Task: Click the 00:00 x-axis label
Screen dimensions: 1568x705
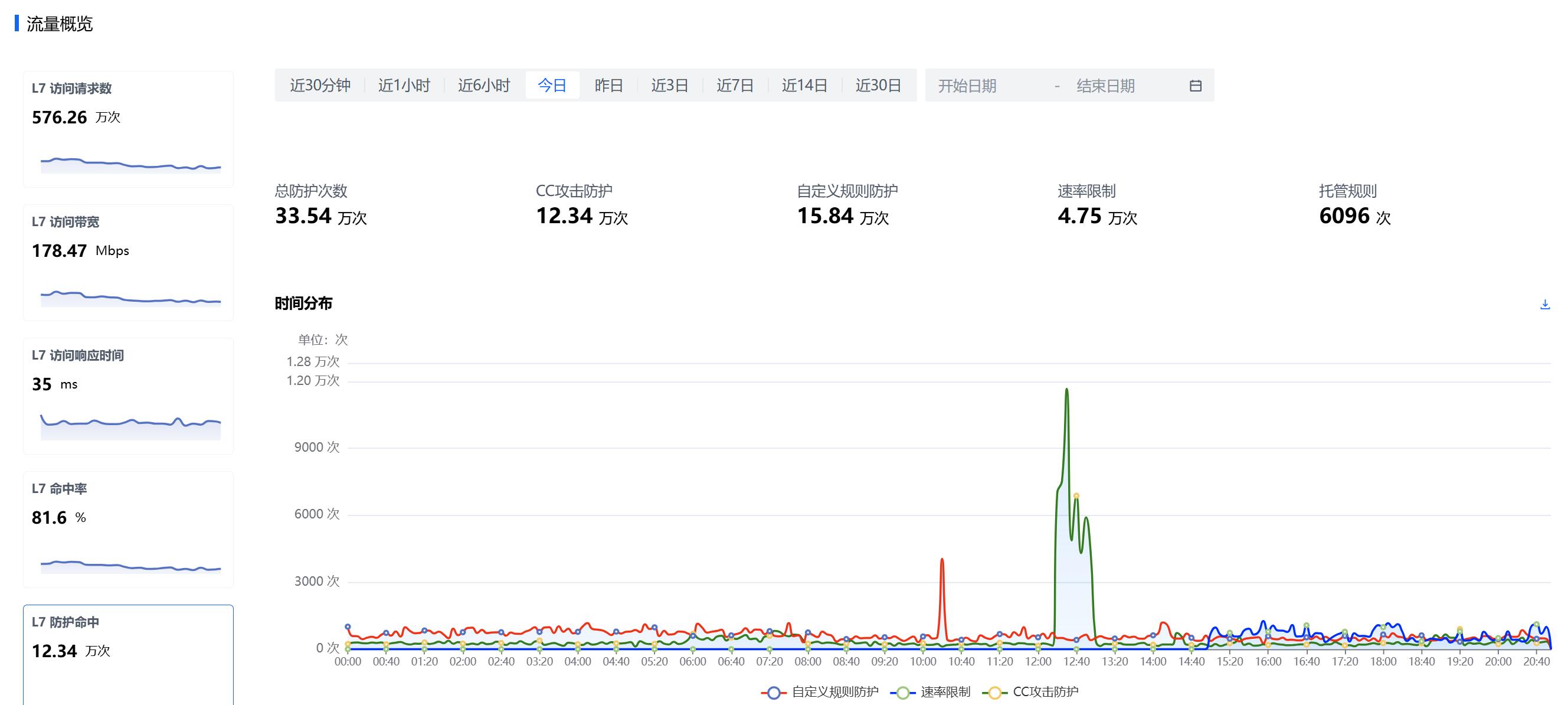Action: (x=348, y=662)
